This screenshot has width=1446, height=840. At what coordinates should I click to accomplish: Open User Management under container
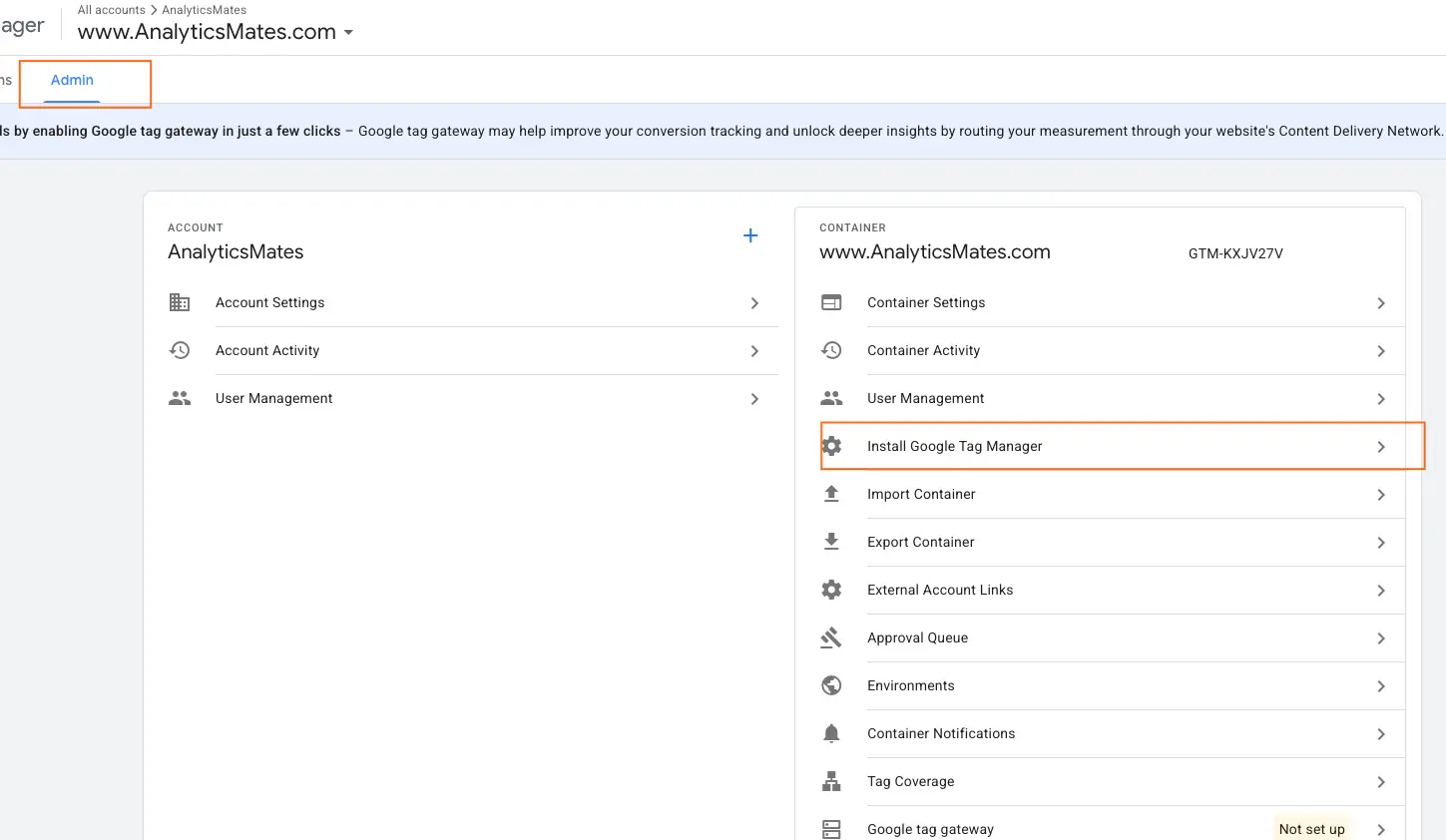pyautogui.click(x=1112, y=398)
